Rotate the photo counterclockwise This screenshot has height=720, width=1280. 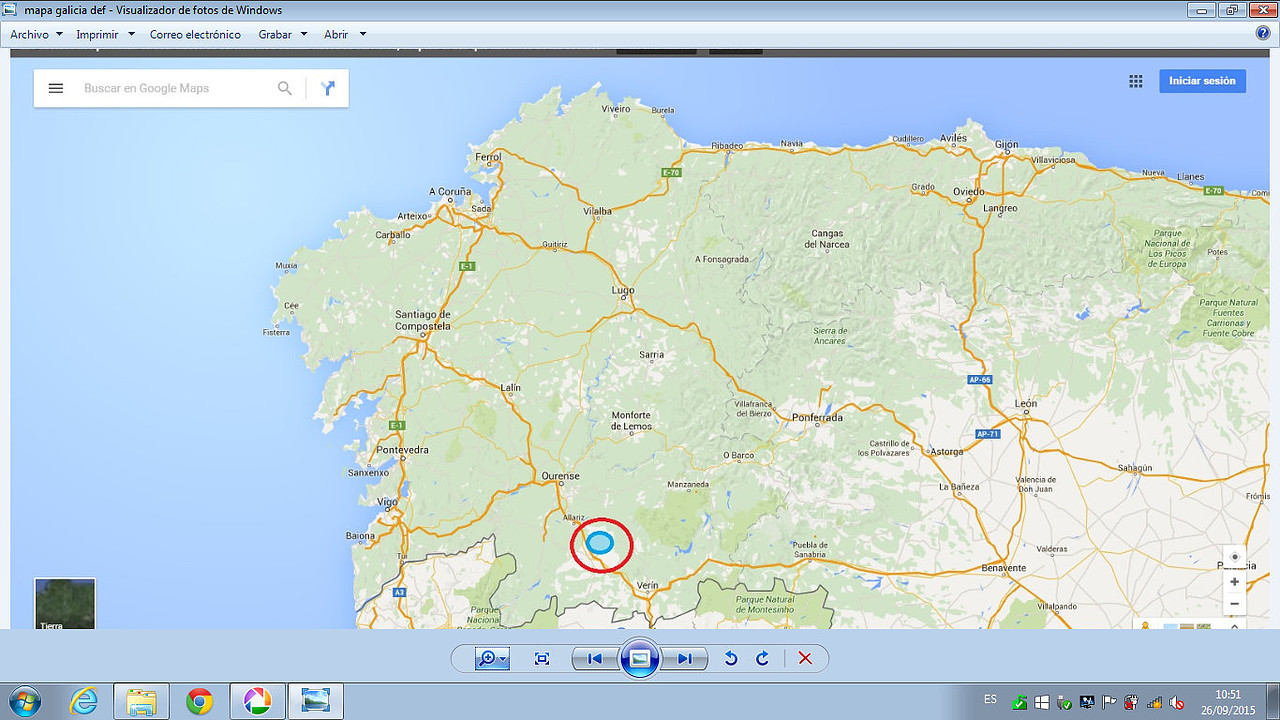(x=730, y=658)
